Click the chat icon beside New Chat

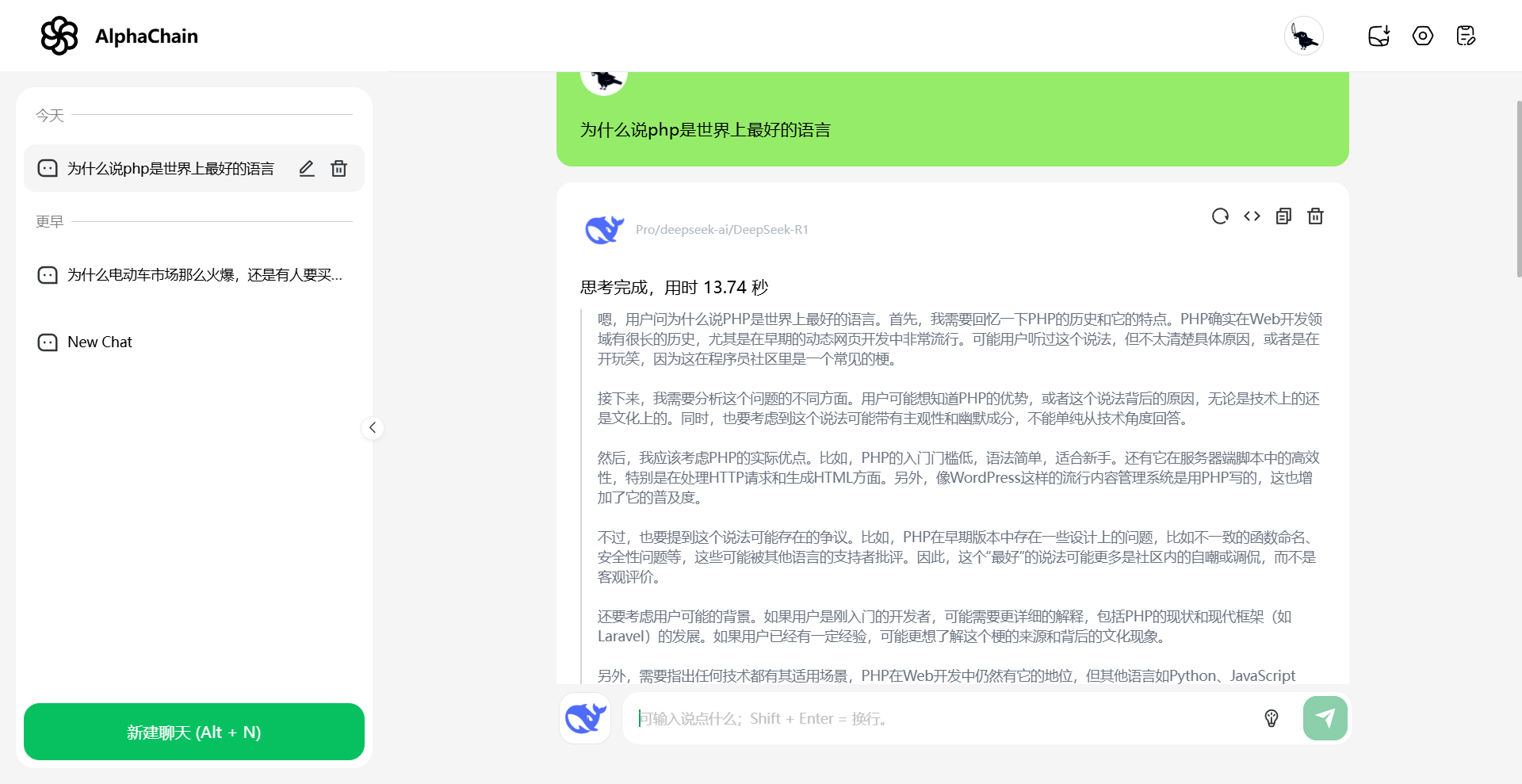pyautogui.click(x=48, y=342)
